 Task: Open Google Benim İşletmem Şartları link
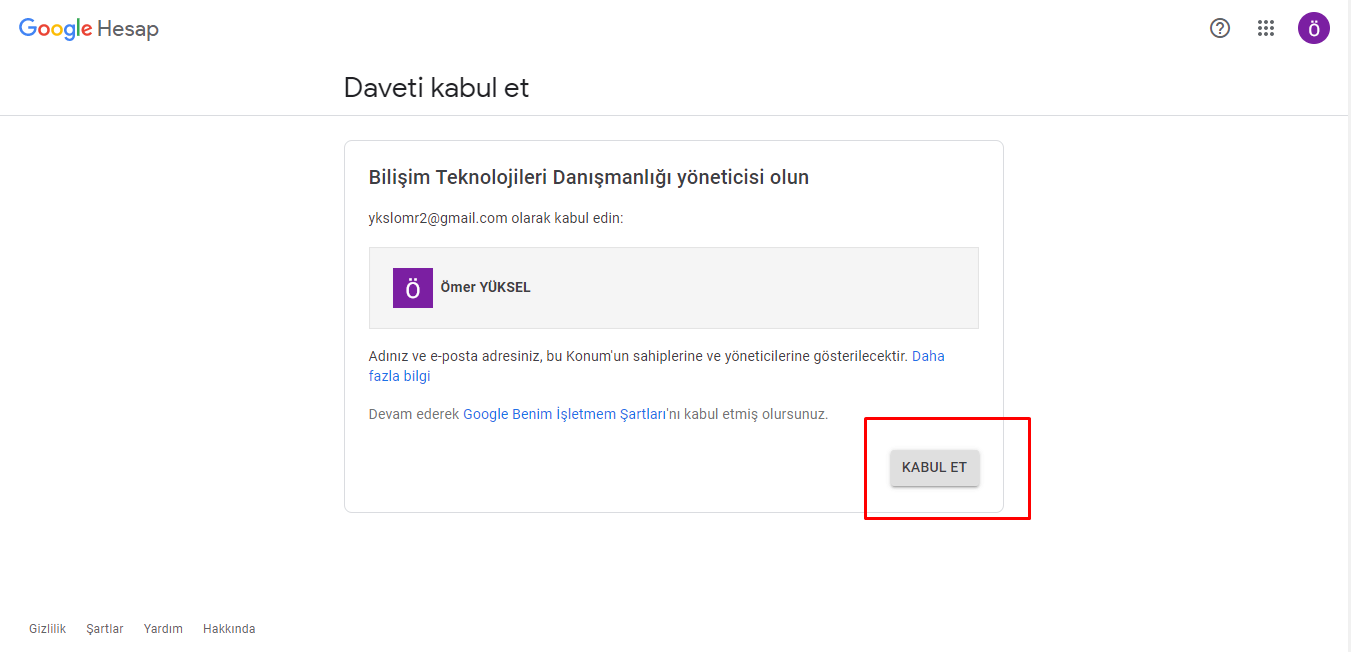564,414
